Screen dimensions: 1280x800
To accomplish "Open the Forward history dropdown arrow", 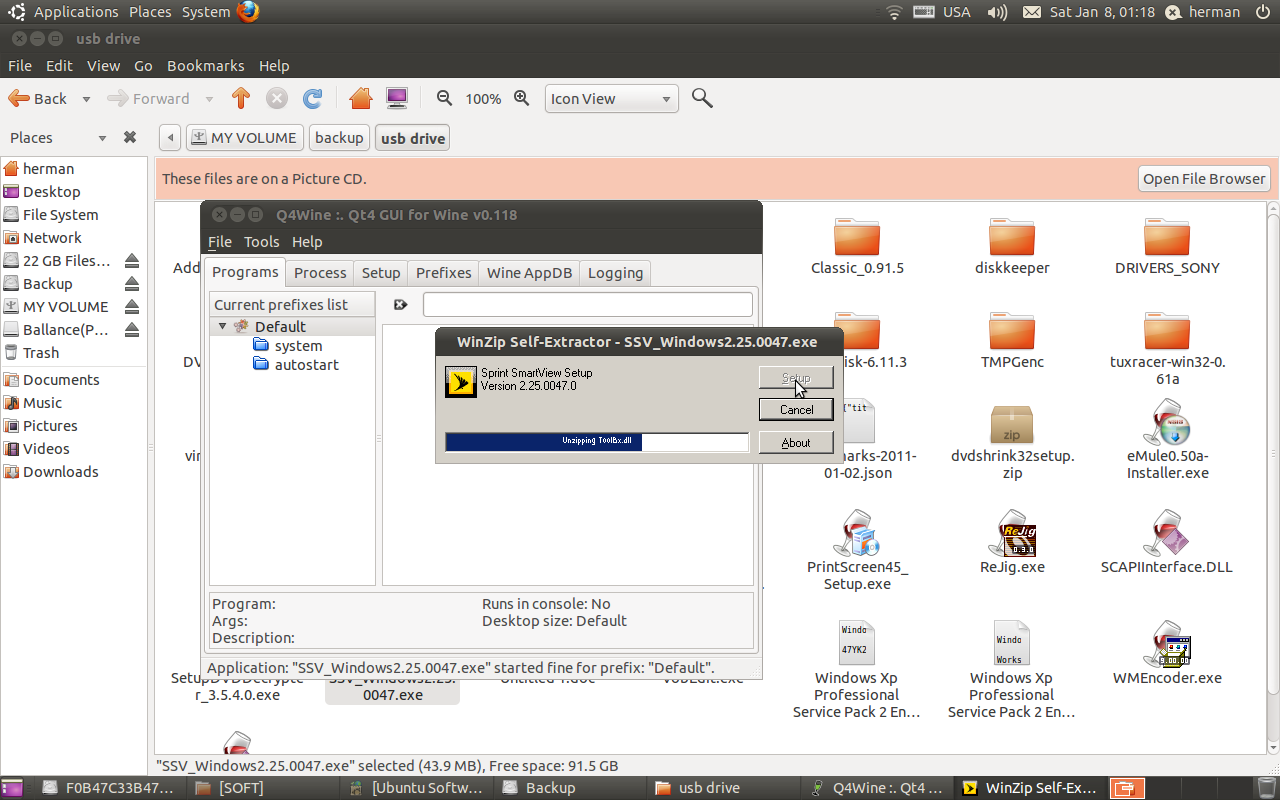I will (209, 98).
